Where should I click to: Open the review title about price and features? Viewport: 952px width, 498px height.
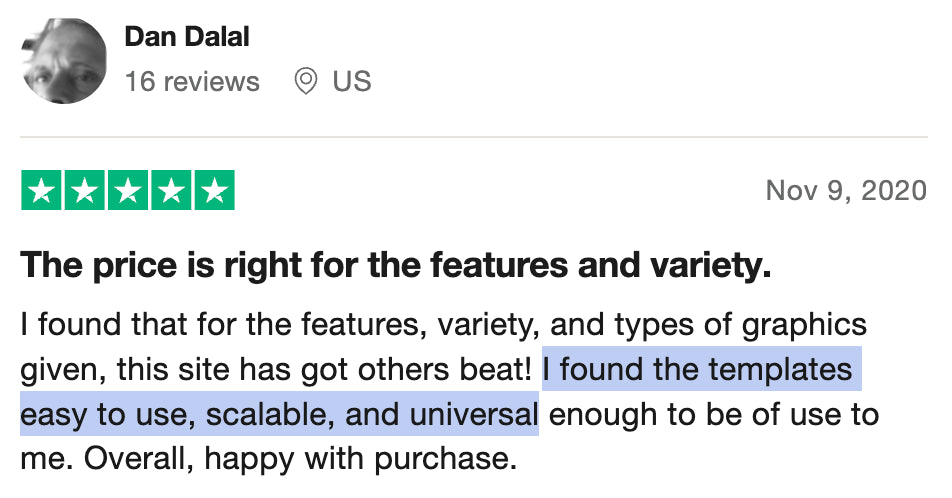point(396,266)
